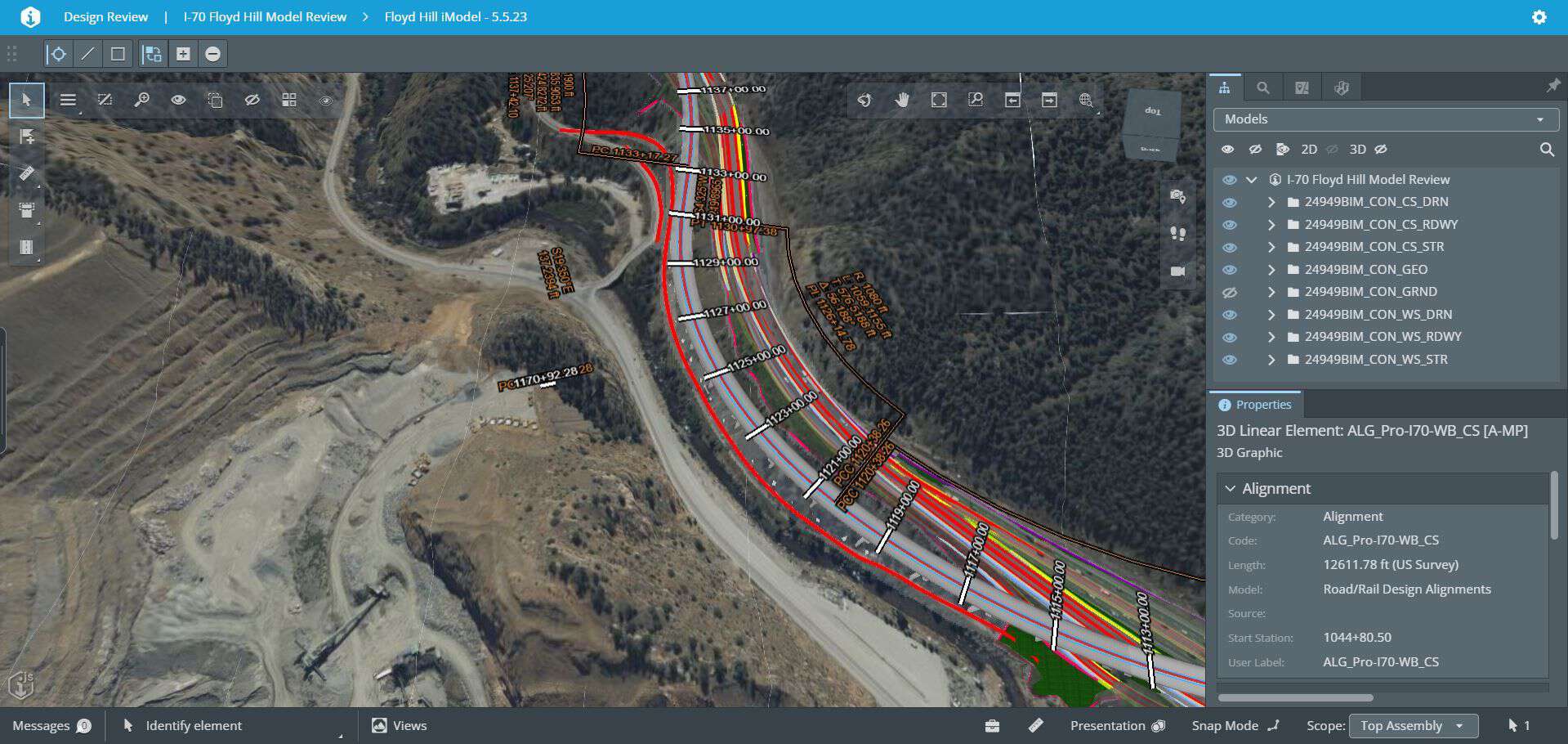1568x744 pixels.
Task: Click the I-70 Floyd Hill Model Review breadcrumb
Action: (265, 16)
